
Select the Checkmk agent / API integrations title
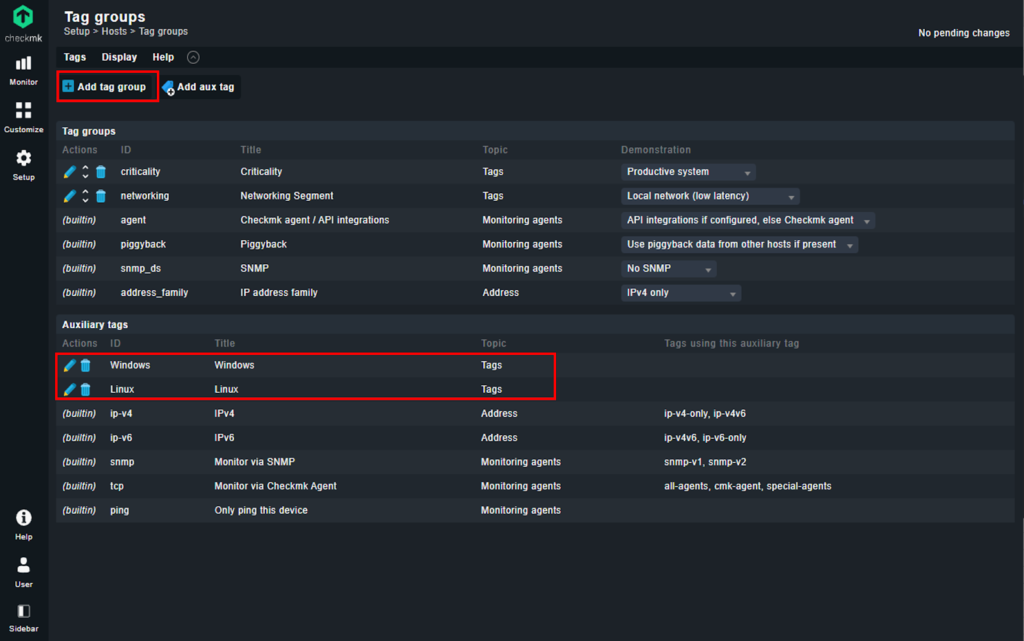pyautogui.click(x=314, y=220)
